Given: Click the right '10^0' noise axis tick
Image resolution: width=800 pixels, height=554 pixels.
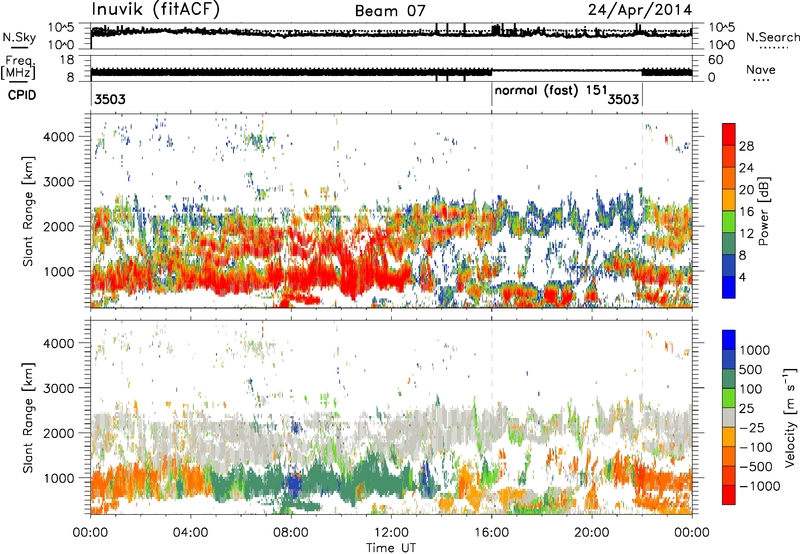Looking at the screenshot, I should 722,45.
